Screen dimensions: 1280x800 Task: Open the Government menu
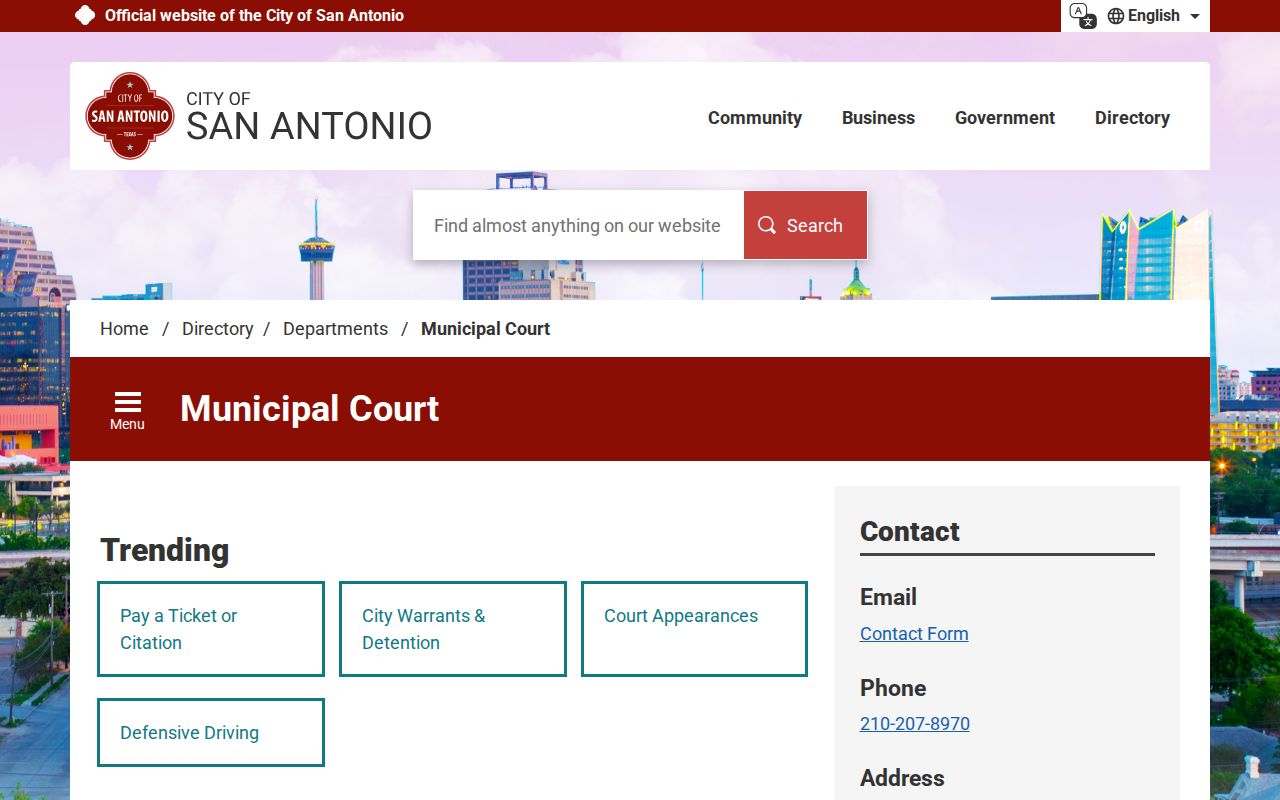[x=1005, y=117]
